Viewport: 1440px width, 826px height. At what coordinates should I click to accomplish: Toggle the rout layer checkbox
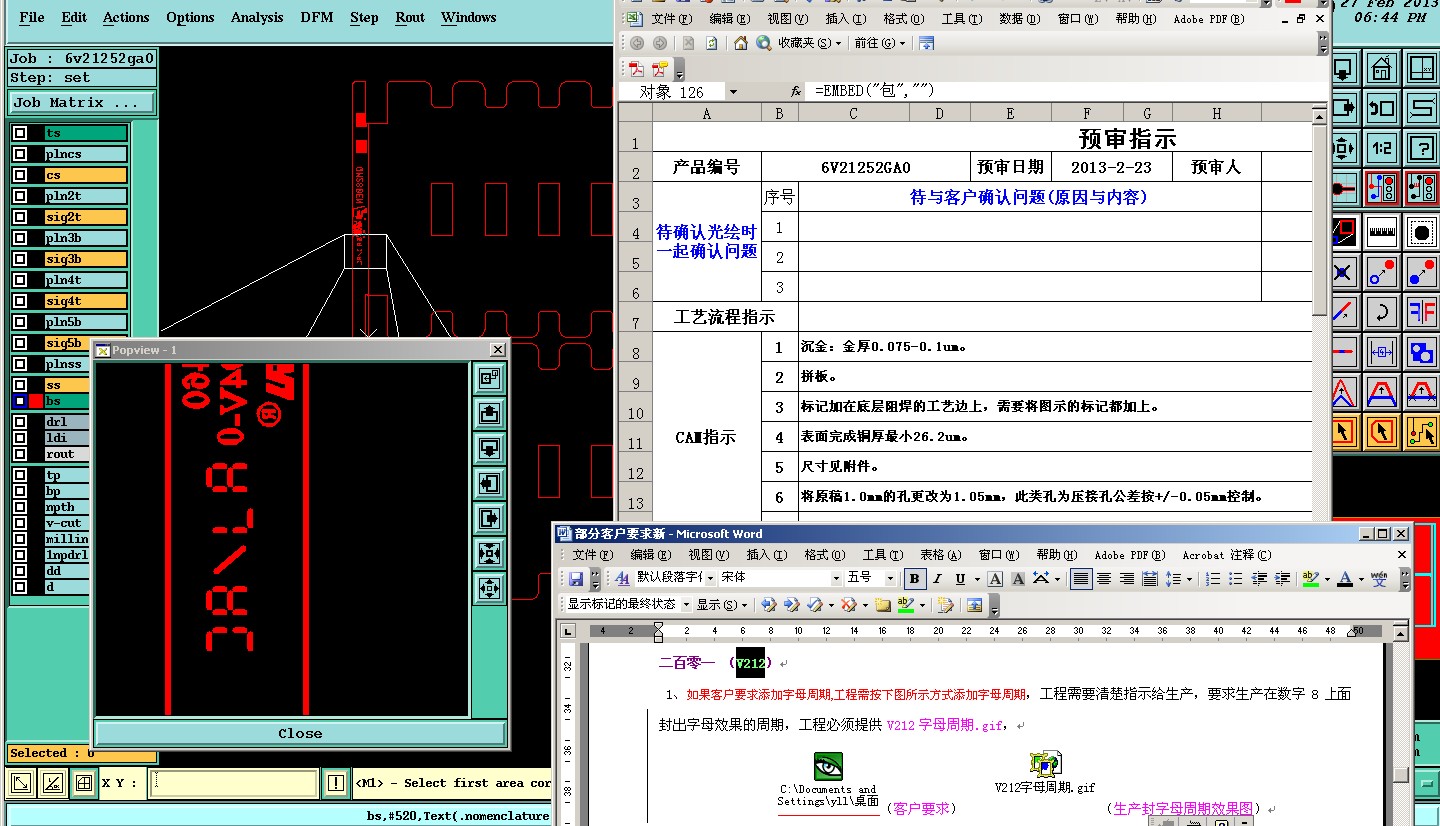click(20, 454)
